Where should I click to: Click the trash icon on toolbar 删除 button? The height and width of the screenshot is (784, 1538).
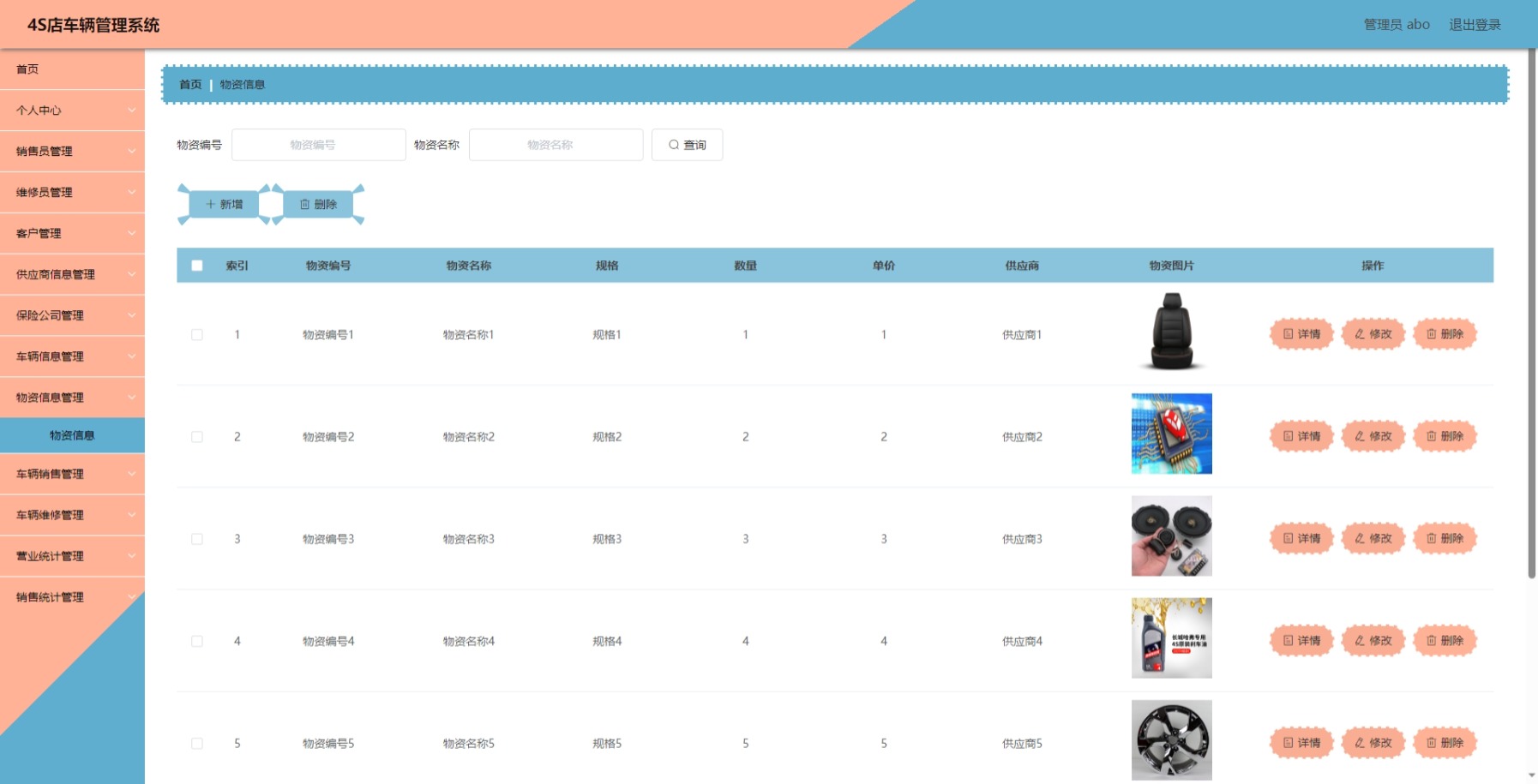(x=304, y=204)
